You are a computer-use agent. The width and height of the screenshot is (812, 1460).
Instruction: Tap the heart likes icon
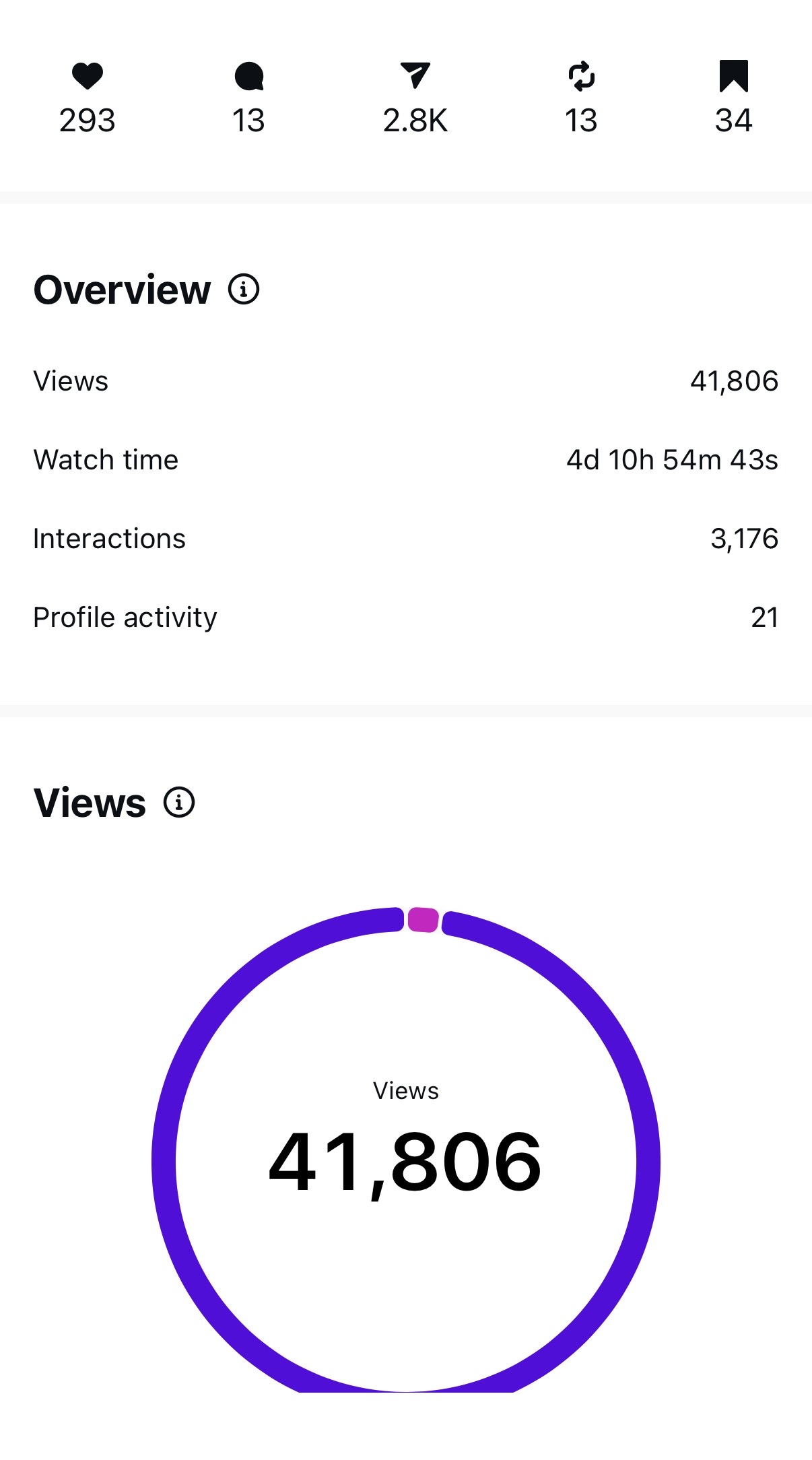point(88,75)
